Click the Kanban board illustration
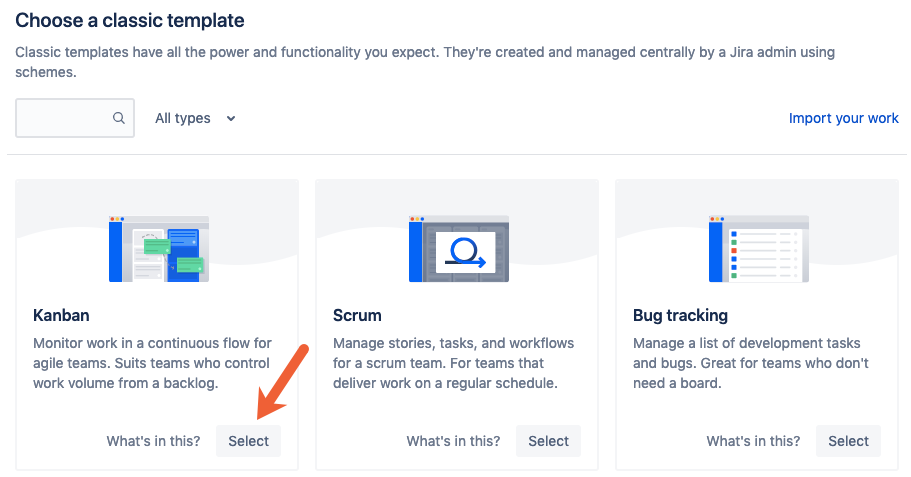The height and width of the screenshot is (477, 911). [x=159, y=249]
